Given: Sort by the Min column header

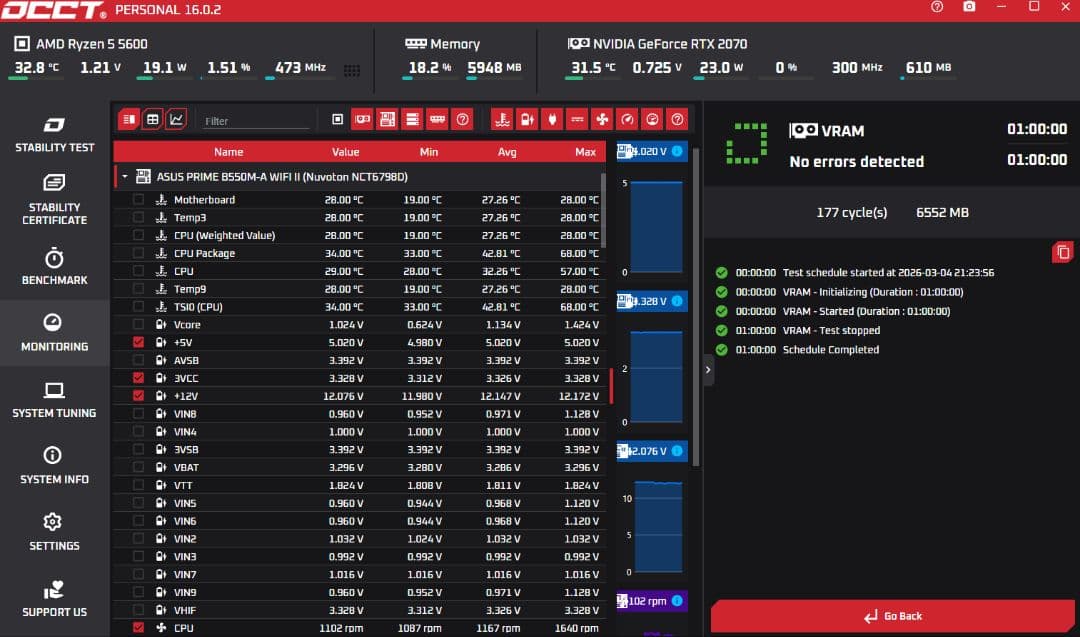Looking at the screenshot, I should [428, 152].
